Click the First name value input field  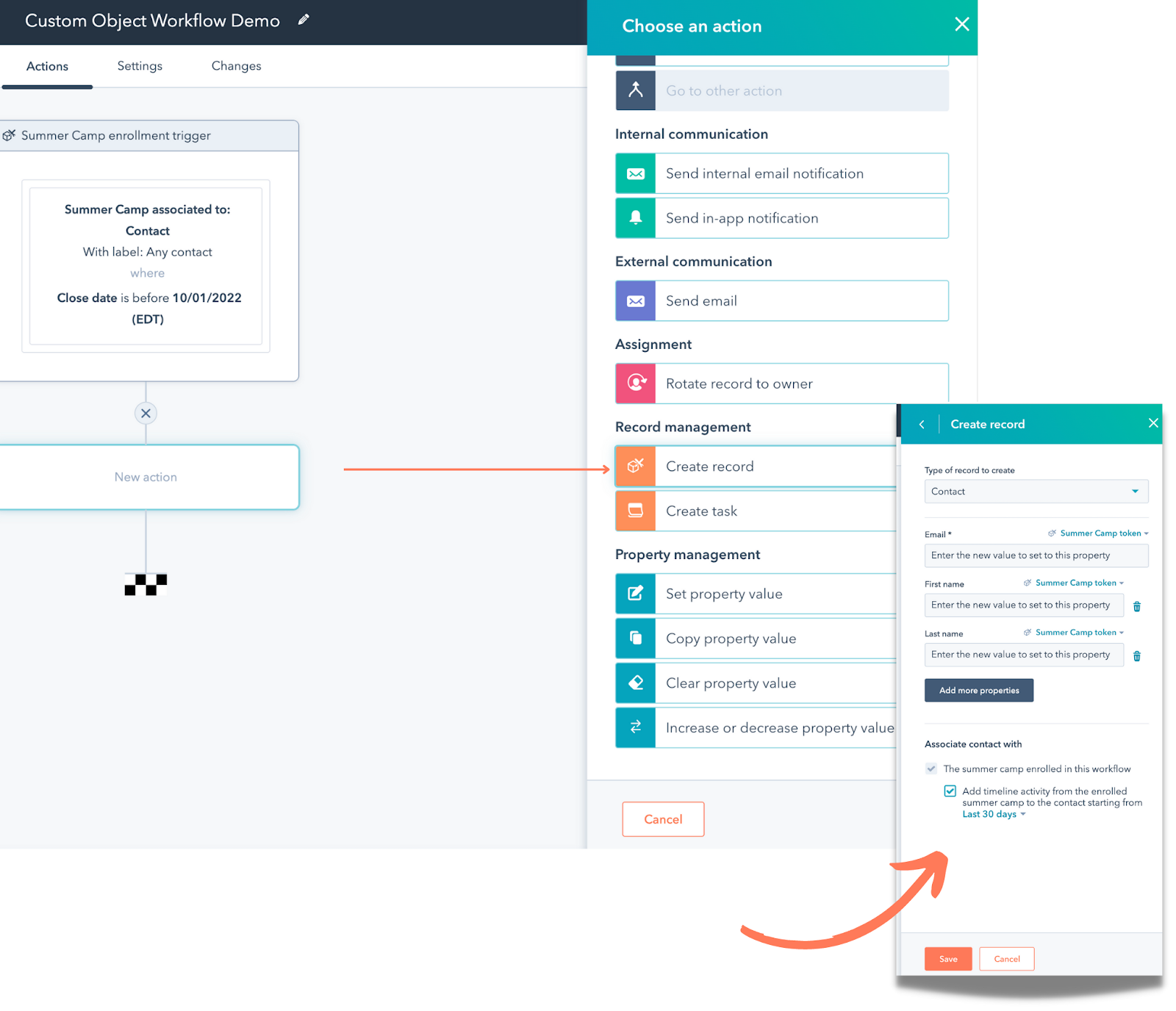[x=1023, y=605]
